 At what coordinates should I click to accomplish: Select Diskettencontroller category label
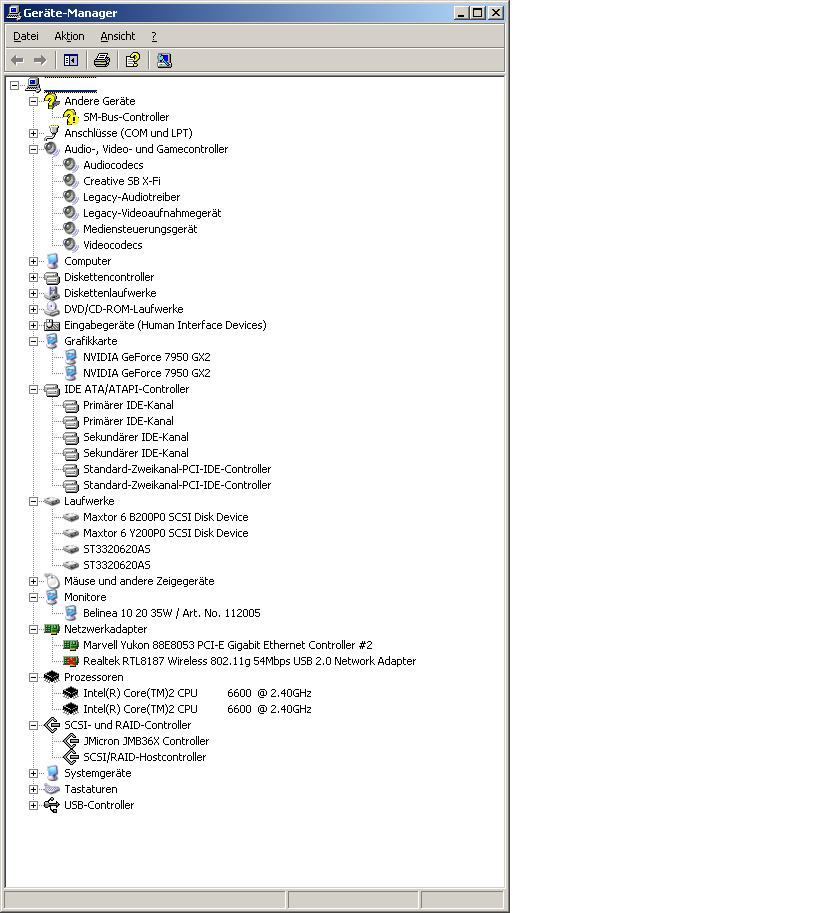click(109, 277)
